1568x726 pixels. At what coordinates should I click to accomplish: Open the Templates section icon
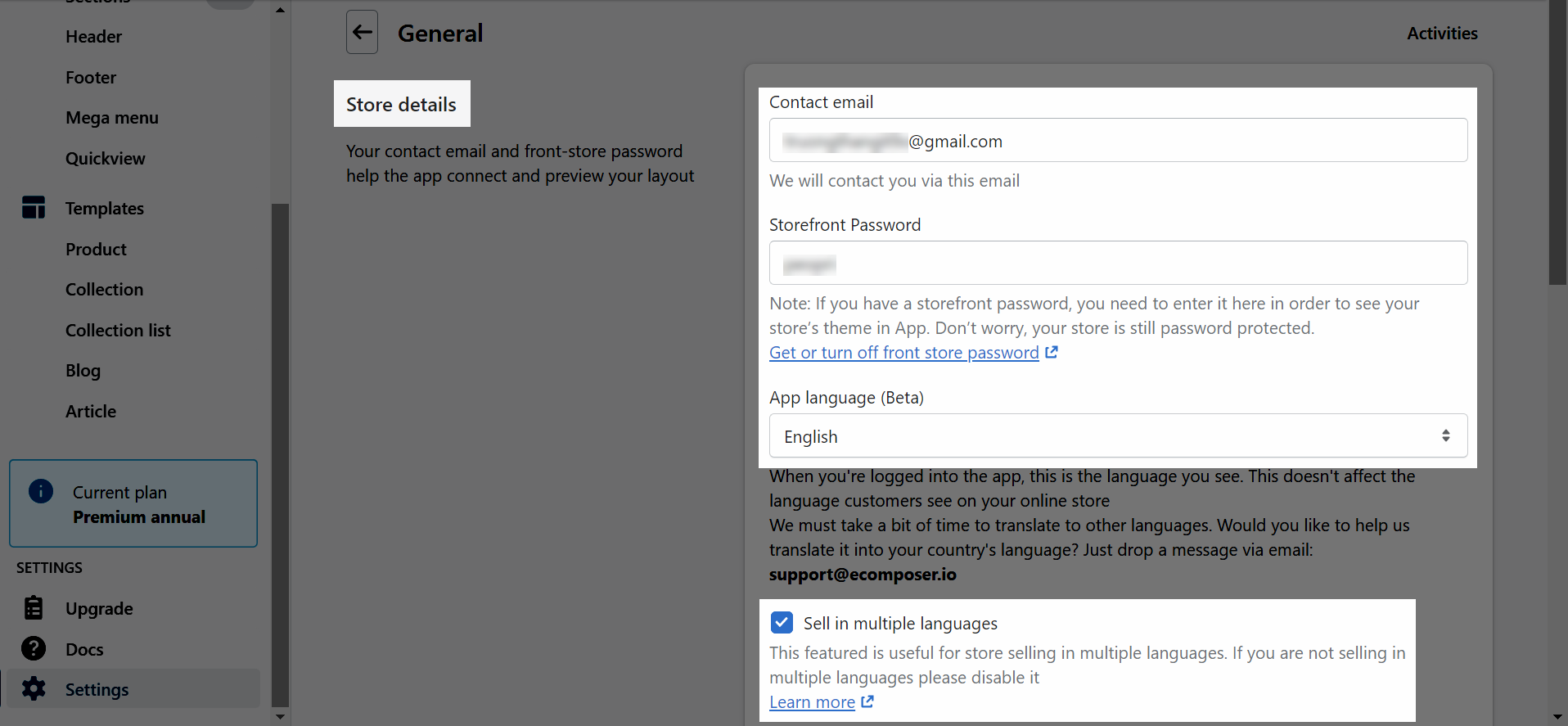click(x=34, y=208)
